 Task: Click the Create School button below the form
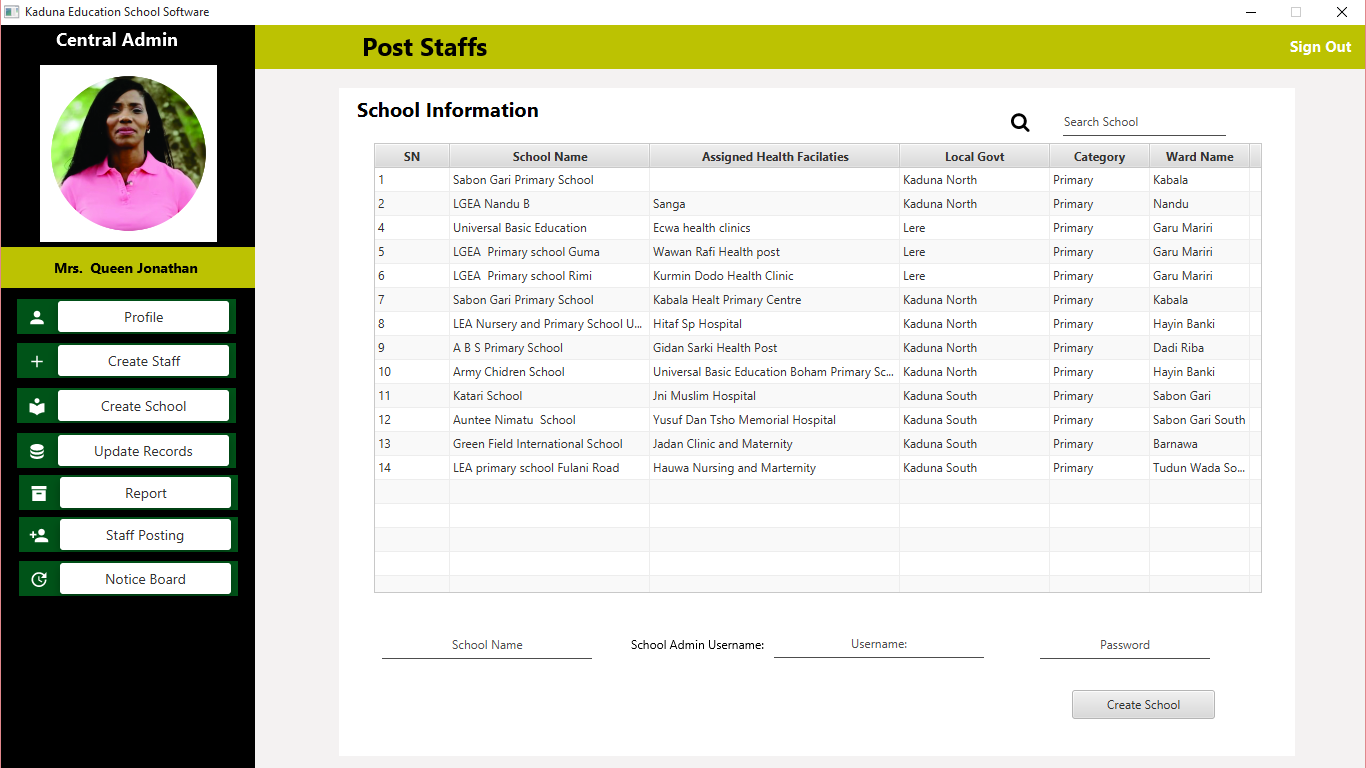pyautogui.click(x=1143, y=704)
